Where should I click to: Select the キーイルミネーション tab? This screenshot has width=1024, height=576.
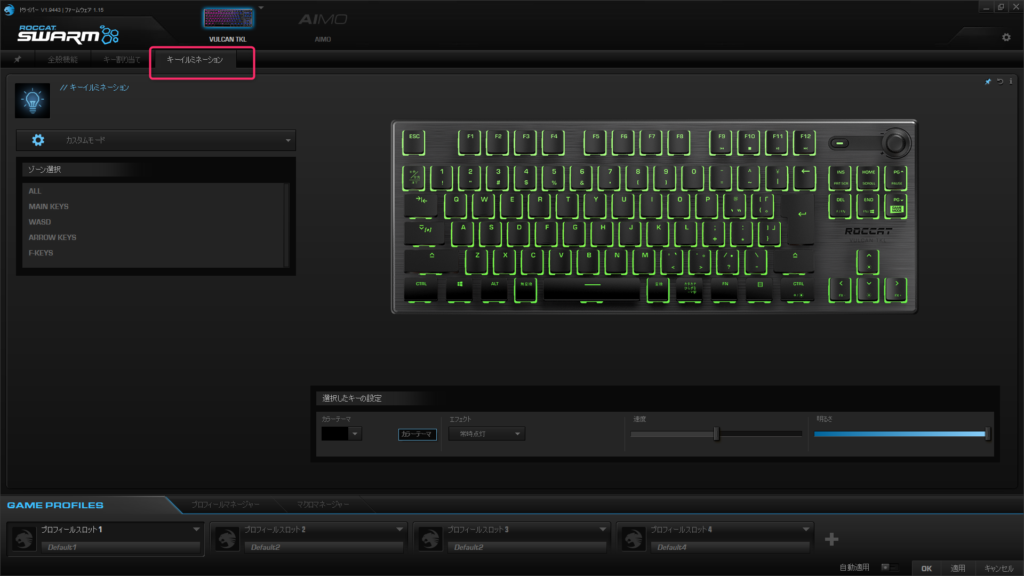195,59
